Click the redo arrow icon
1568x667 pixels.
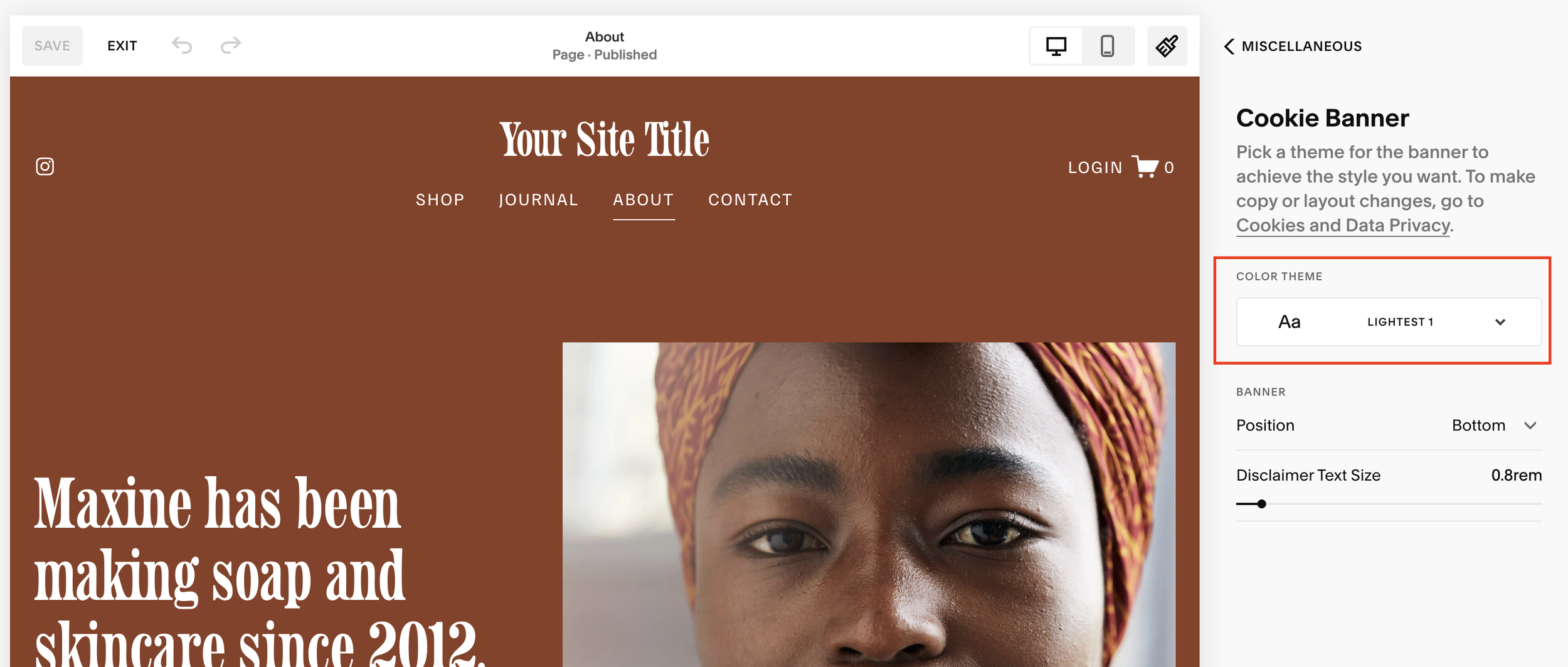click(x=231, y=45)
